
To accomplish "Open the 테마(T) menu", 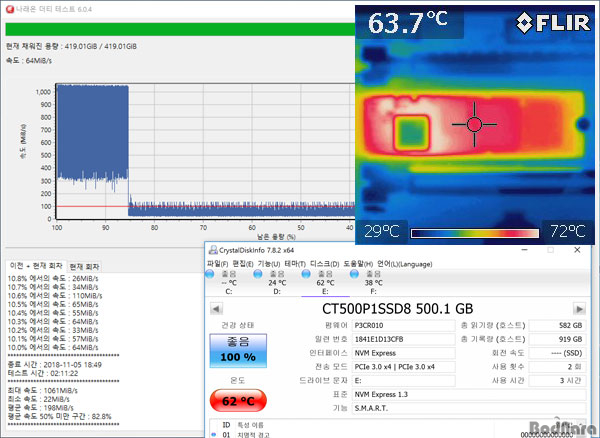I will click(295, 264).
